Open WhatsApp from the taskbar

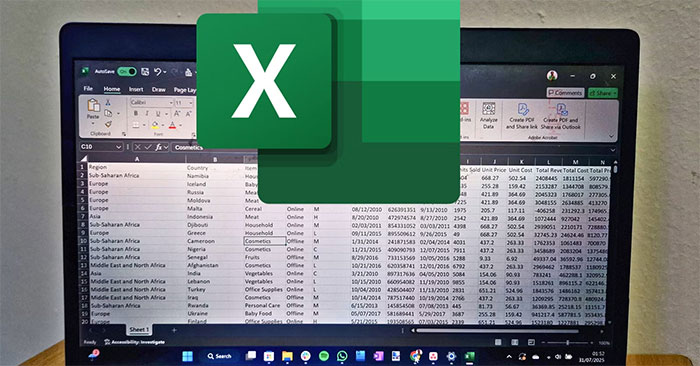tap(342, 356)
